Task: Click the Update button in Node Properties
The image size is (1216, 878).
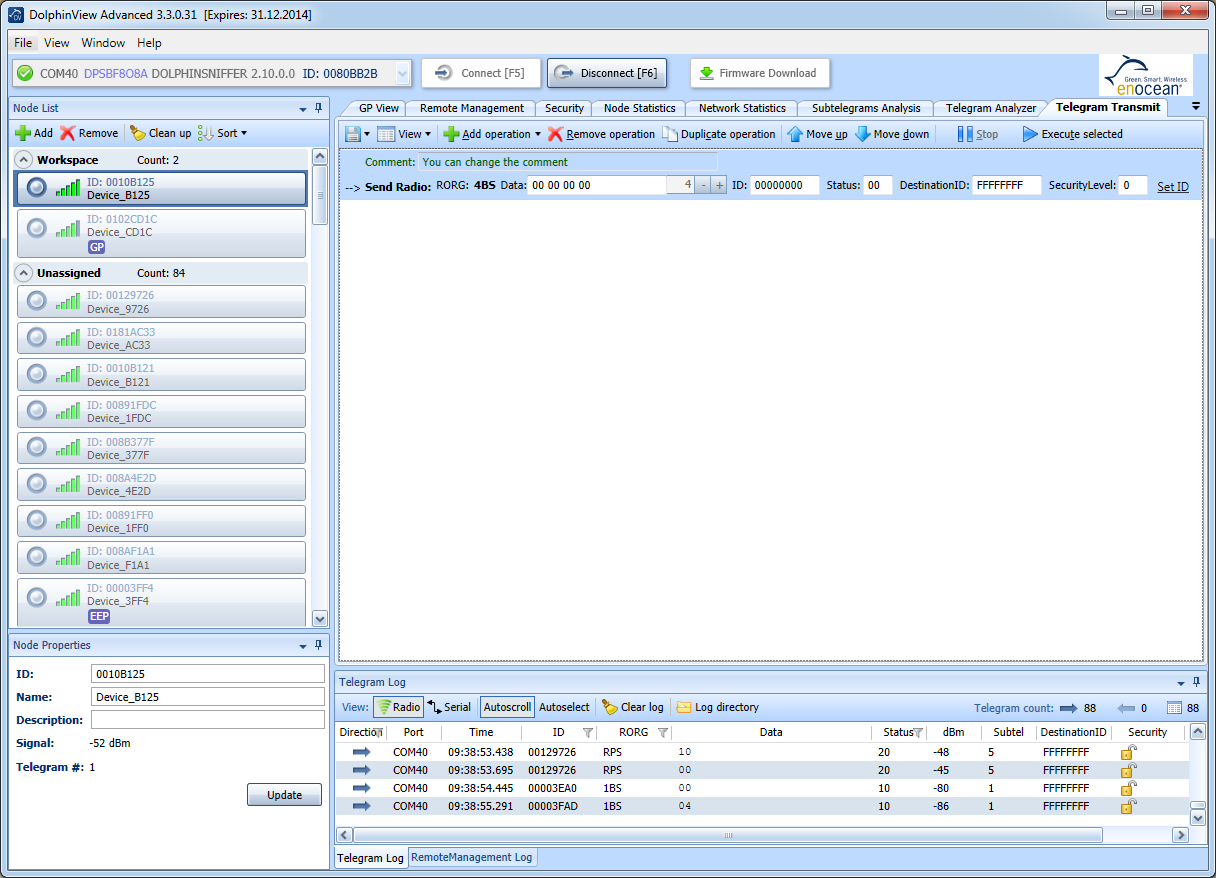Action: tap(285, 795)
